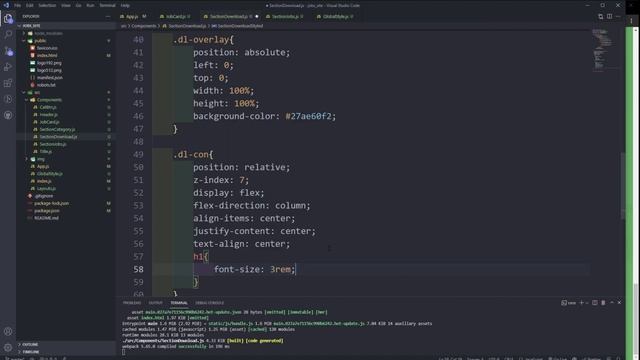Open the Help menu
Screen dimensions: 640x360
pos(125,5)
